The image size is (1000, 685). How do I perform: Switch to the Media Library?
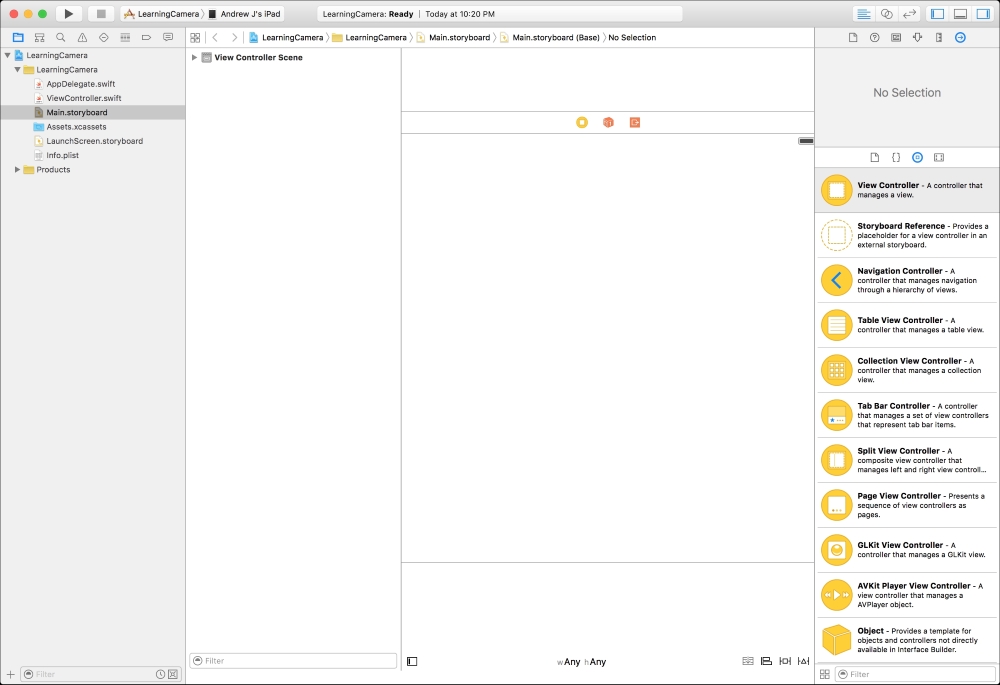938,157
